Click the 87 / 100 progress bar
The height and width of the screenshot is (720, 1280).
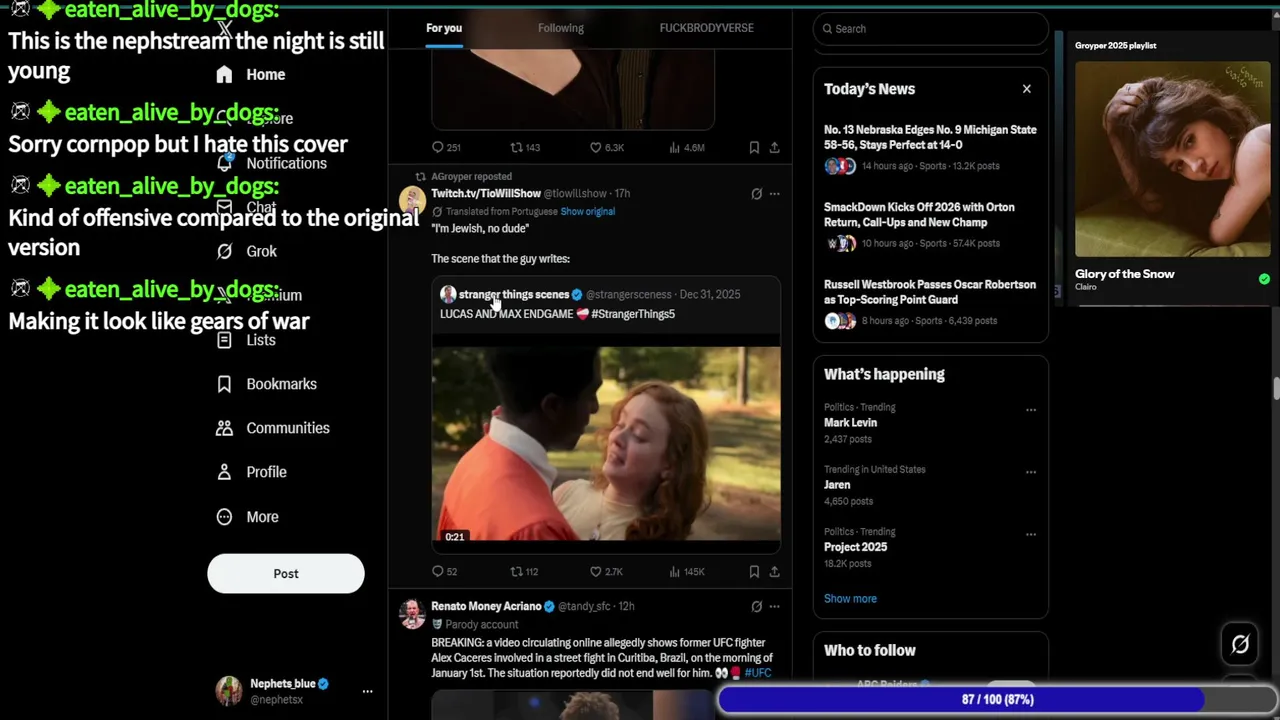996,700
